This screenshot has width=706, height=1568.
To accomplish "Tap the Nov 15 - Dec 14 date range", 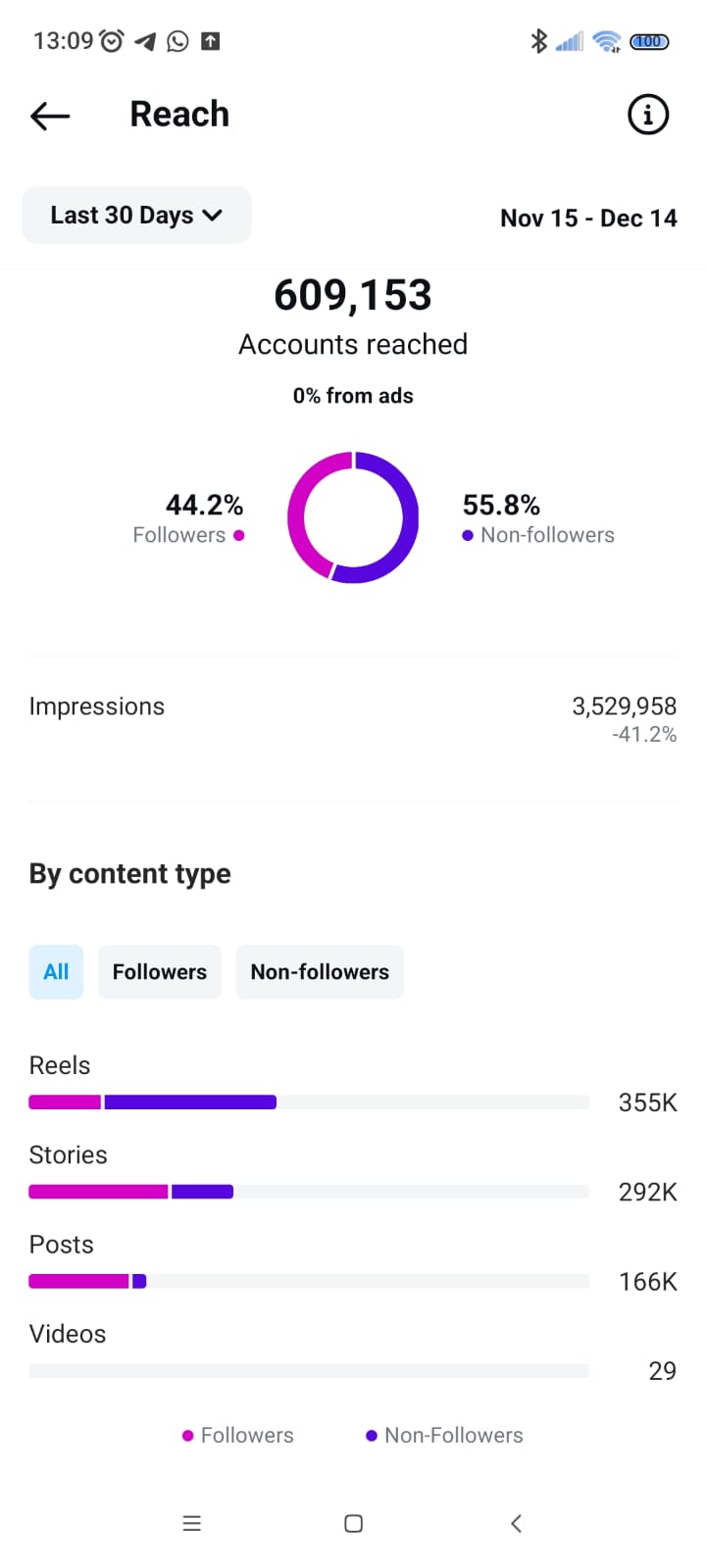I will 588,218.
